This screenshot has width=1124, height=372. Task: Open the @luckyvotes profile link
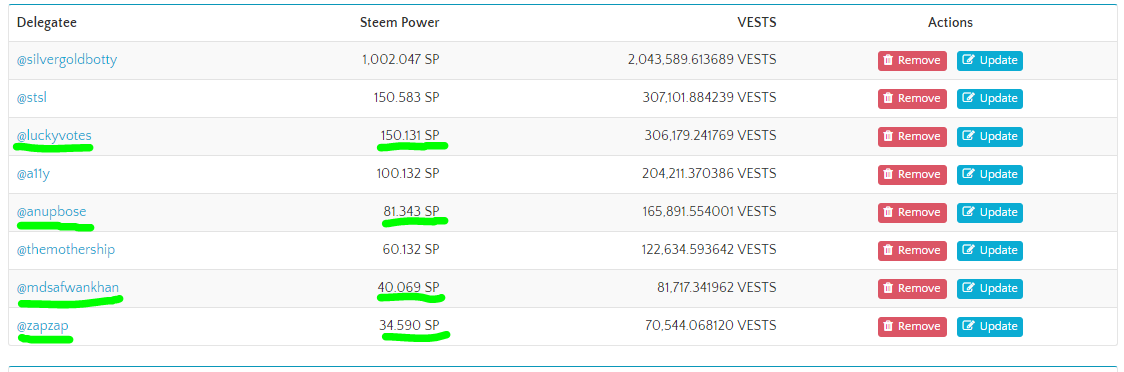(x=54, y=135)
